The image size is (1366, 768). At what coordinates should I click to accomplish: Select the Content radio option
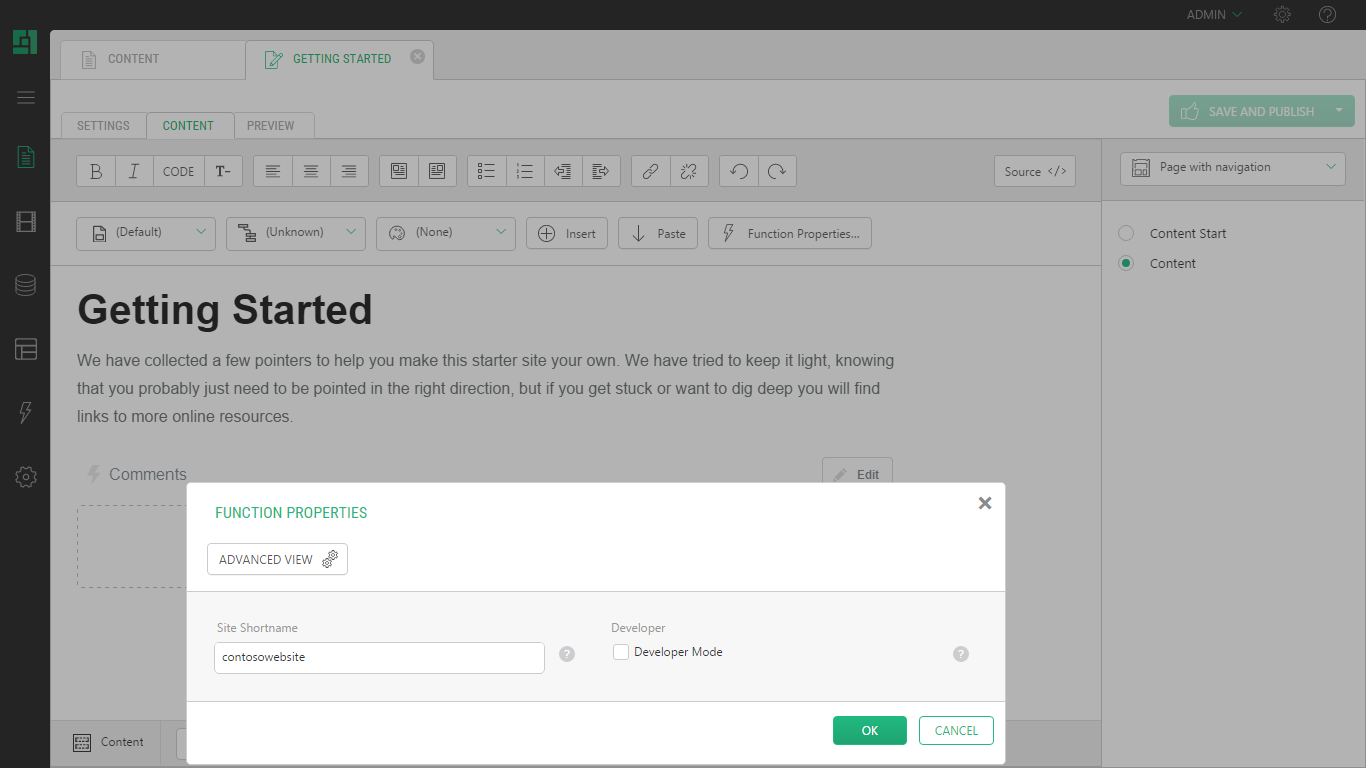1126,263
